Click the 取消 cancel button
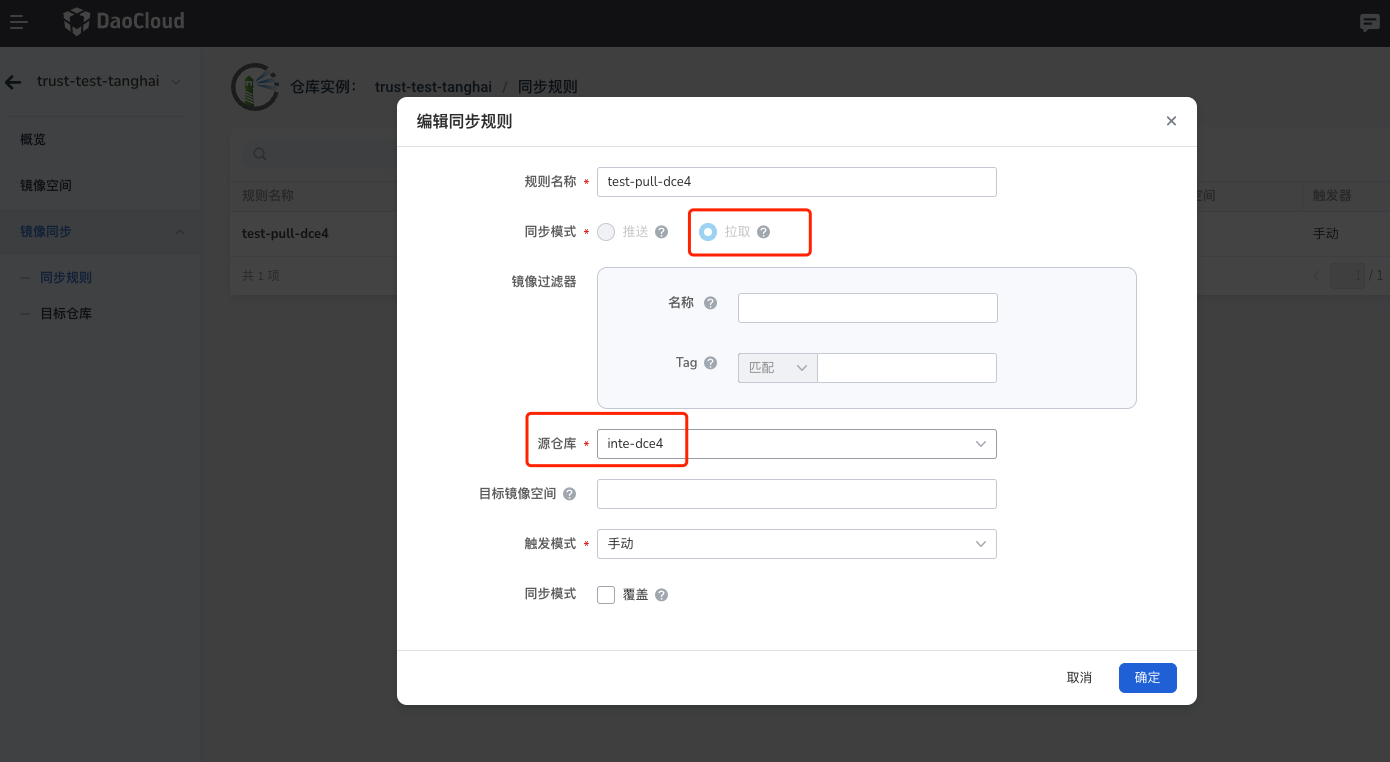The height and width of the screenshot is (762, 1390). (x=1079, y=677)
